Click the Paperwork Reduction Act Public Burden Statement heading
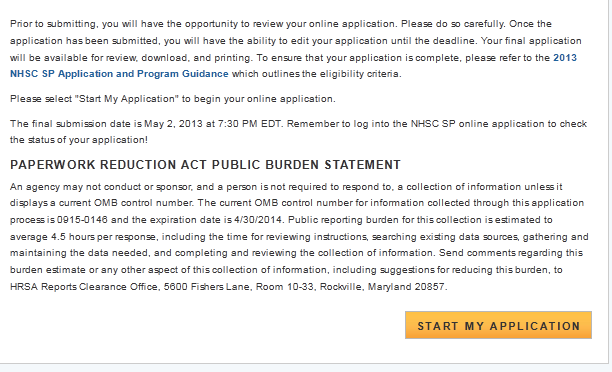Screen dimensions: 612x372 coord(205,165)
